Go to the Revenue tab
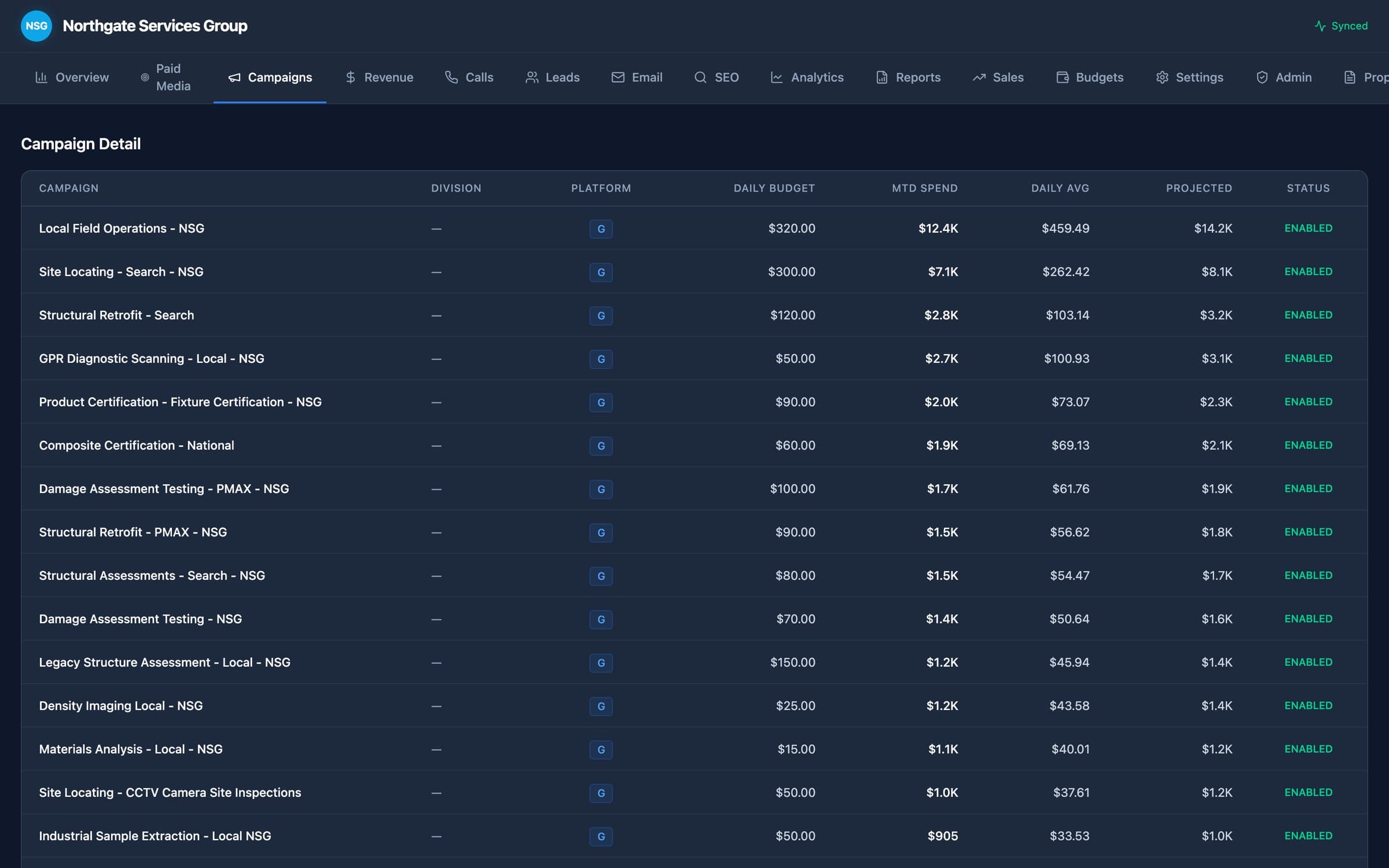 click(379, 78)
